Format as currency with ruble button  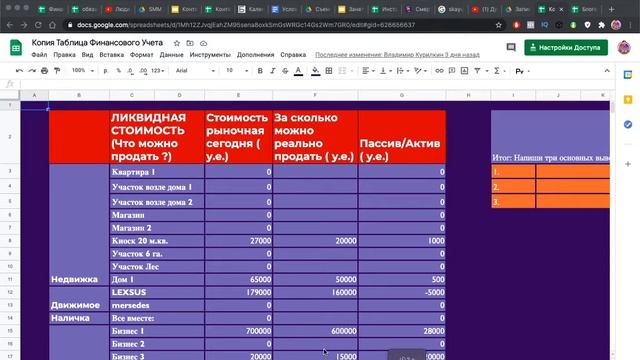[x=106, y=71]
